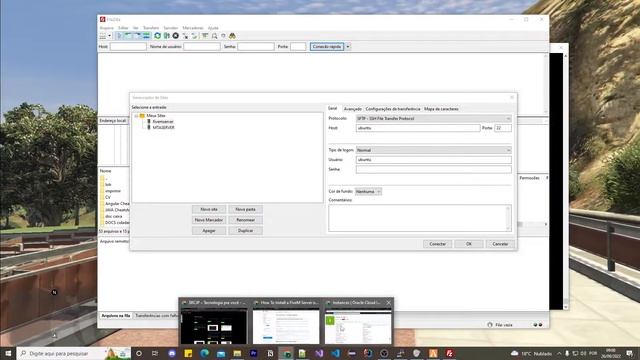This screenshot has height=360, width=640.
Task: Click the Disconnect from server toolbar icon
Action: point(185,36)
